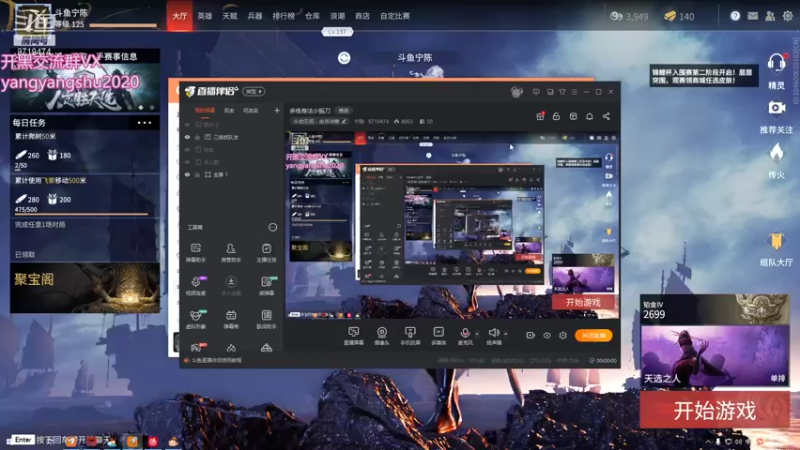Open stream settings gear beside 关闭直播
Viewport: 800px width, 450px height.
(x=563, y=336)
